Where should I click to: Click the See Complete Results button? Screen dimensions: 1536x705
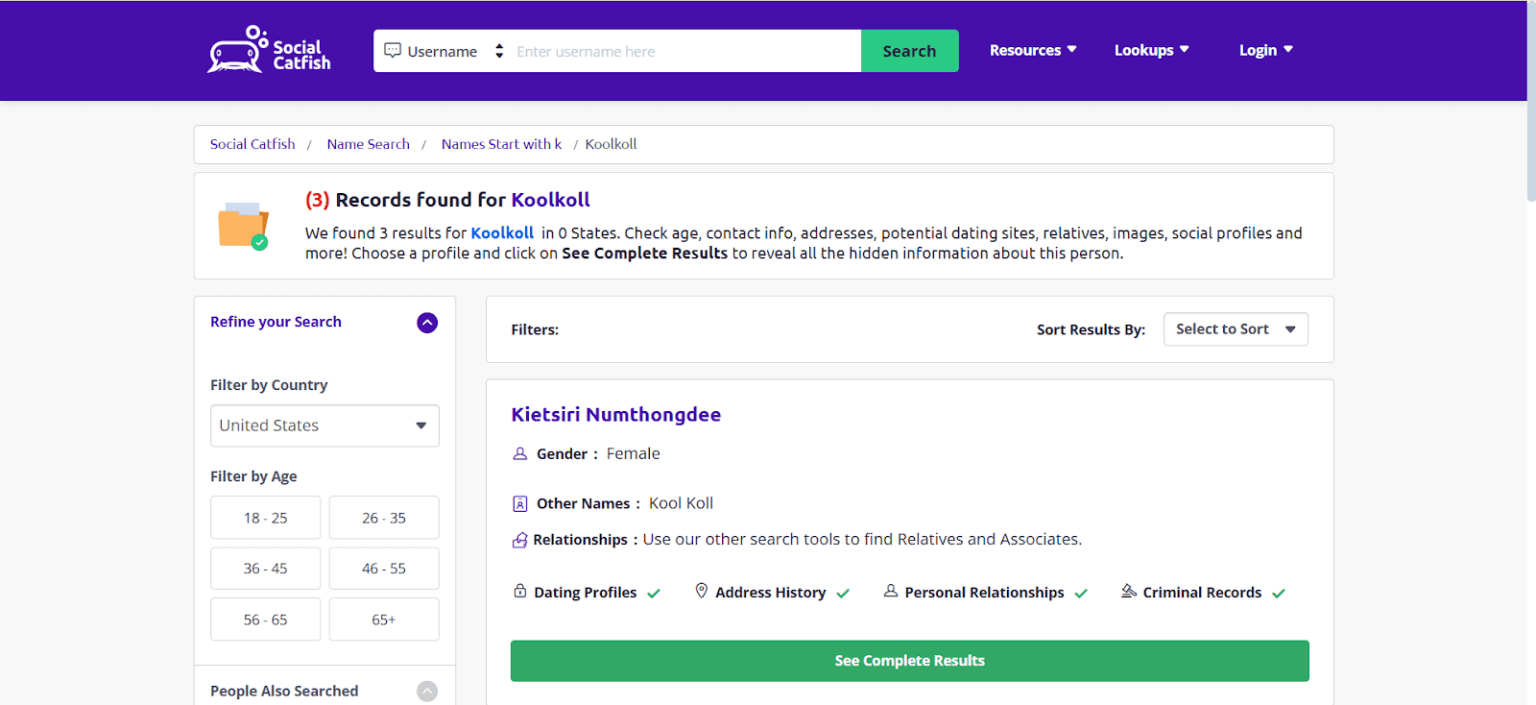pos(909,661)
